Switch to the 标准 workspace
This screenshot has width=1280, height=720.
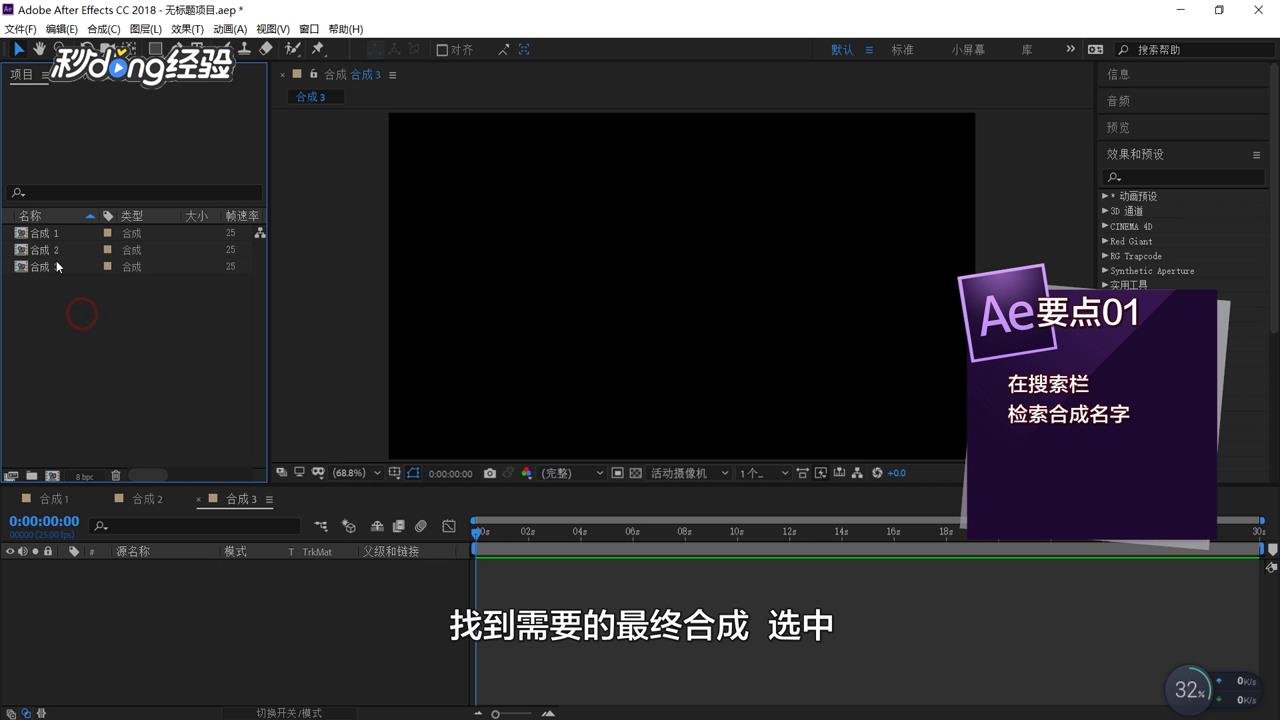point(903,50)
